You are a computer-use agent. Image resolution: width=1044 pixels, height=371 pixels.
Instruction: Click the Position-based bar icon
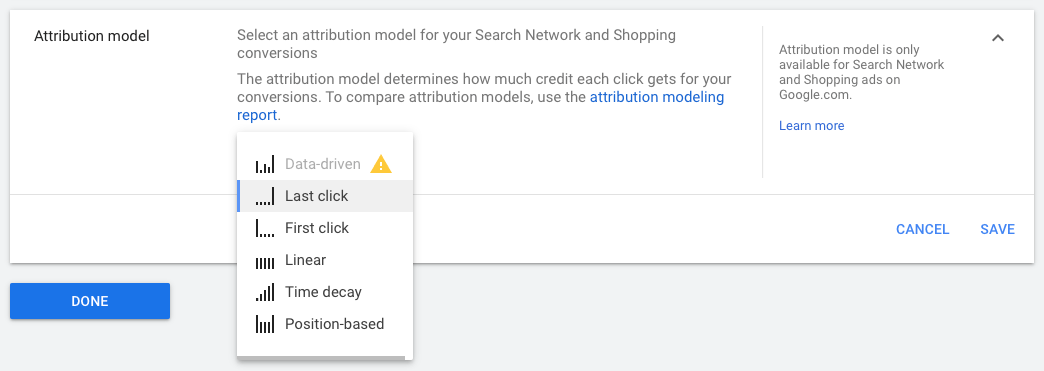click(x=264, y=324)
